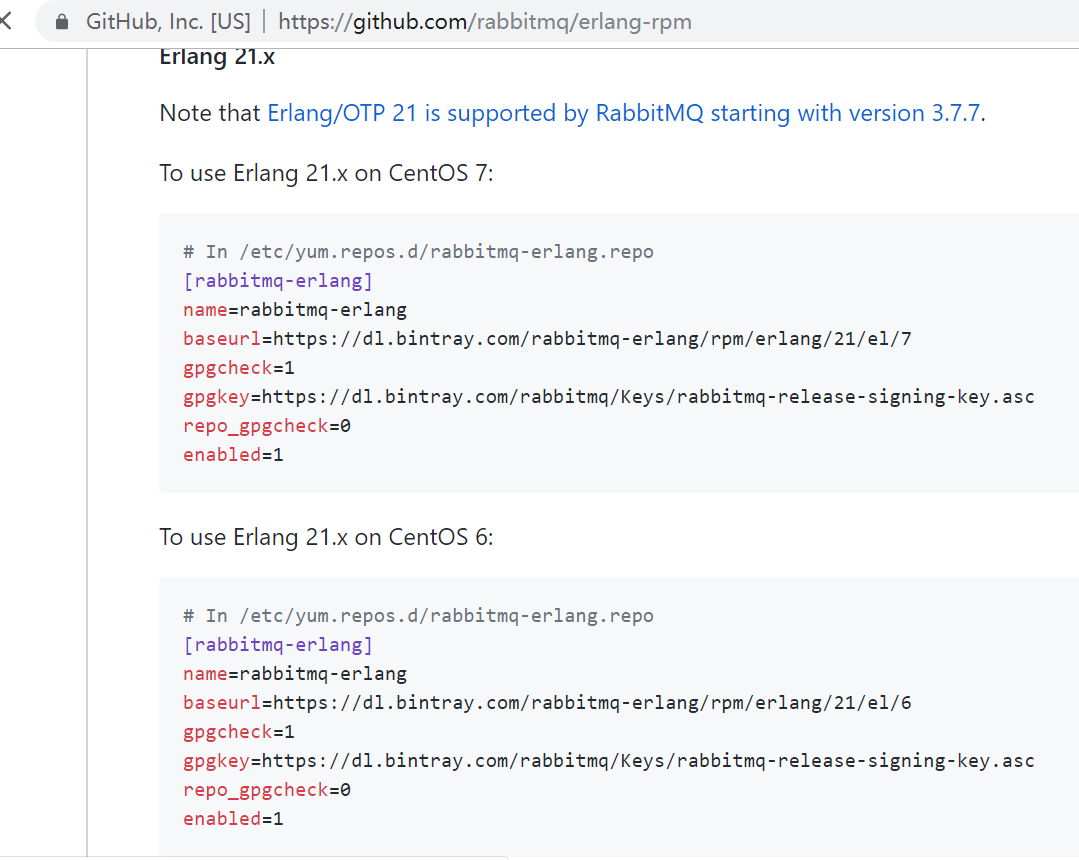This screenshot has width=1079, height=860.
Task: Click the enabled=1 line in the CentOS 6 block
Action: point(233,819)
